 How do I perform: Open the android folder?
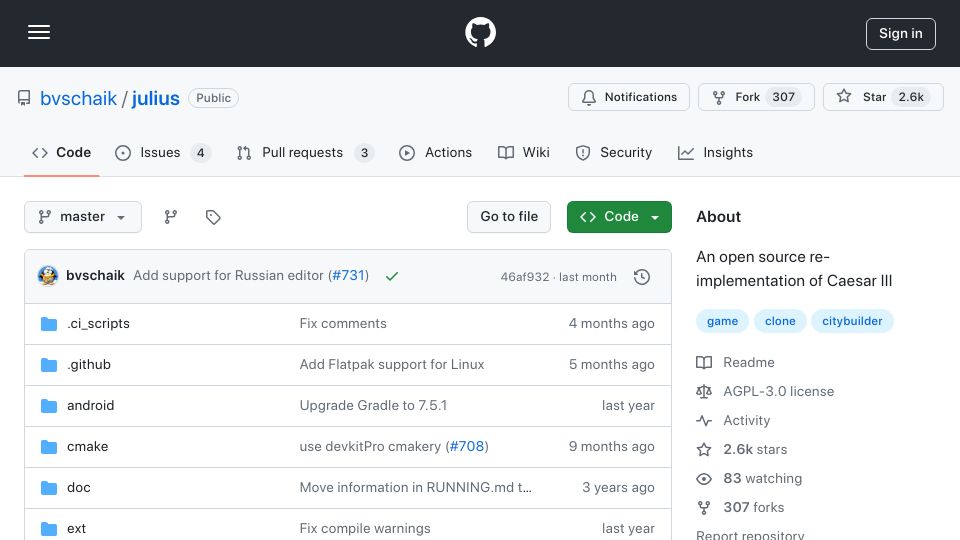[91, 405]
